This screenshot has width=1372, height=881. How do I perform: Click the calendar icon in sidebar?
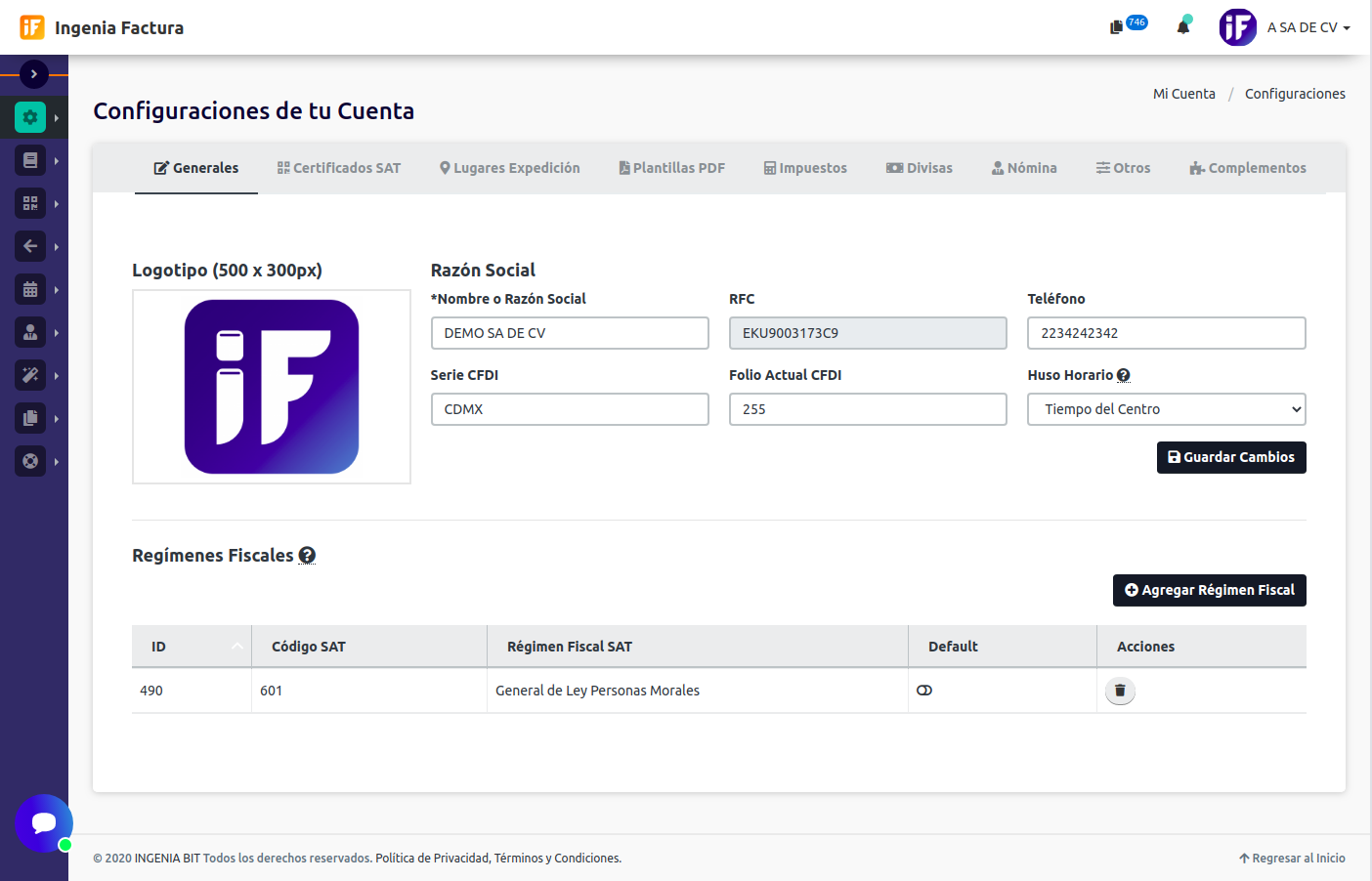tap(30, 289)
